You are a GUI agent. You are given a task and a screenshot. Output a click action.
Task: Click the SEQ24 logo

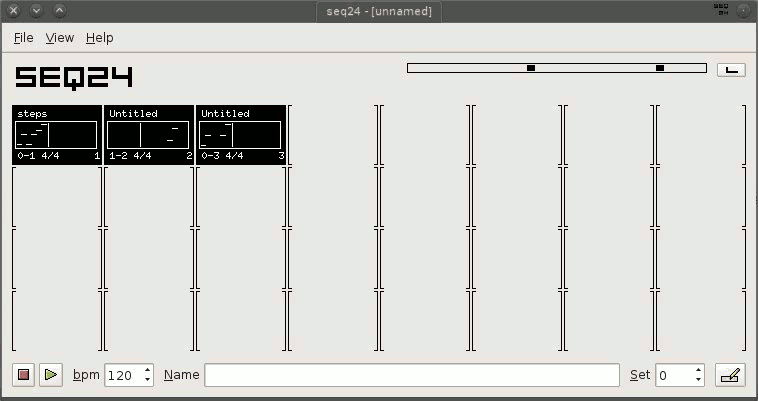pyautogui.click(x=74, y=77)
